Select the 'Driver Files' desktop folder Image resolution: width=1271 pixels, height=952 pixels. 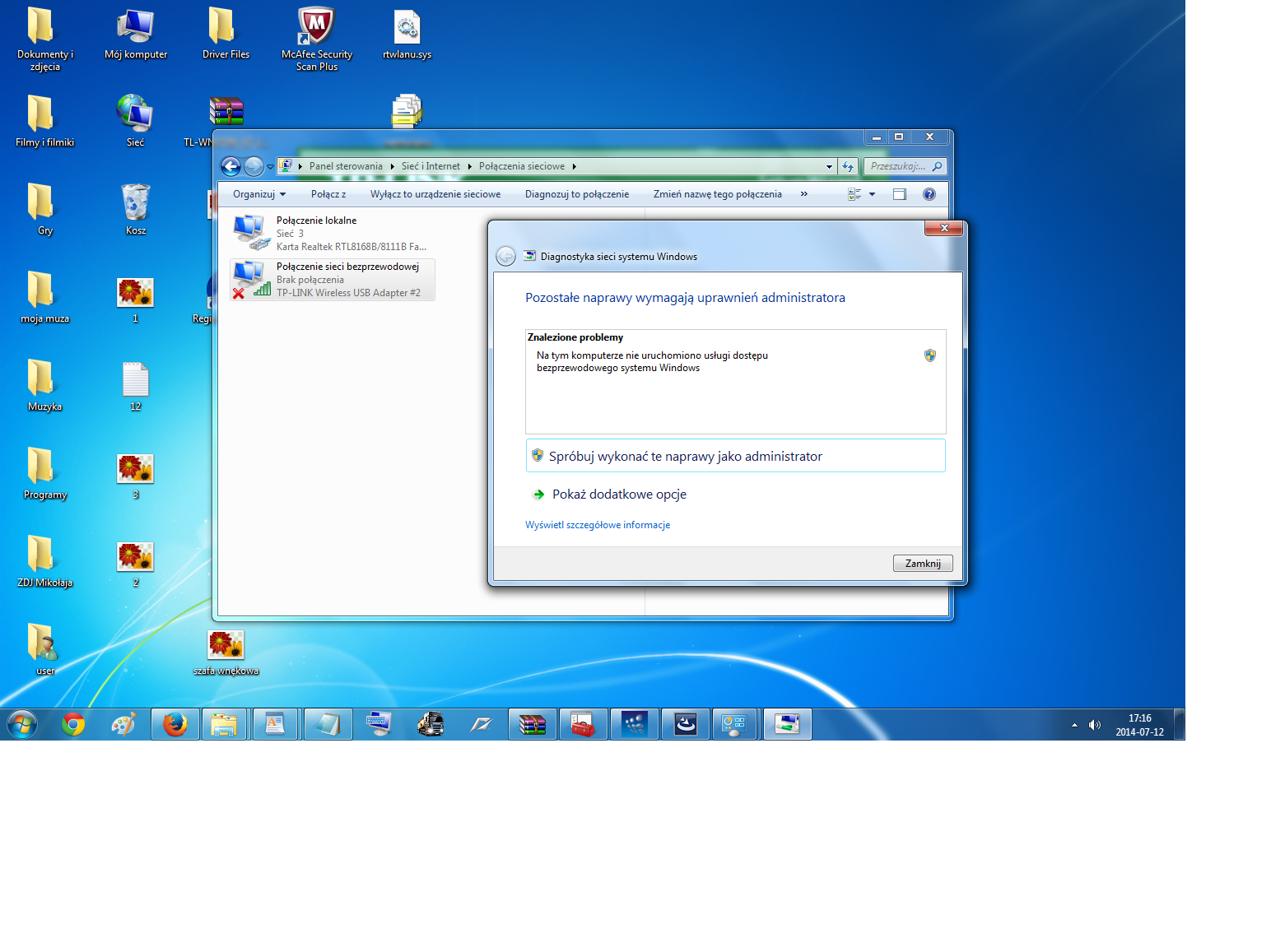coord(226,34)
